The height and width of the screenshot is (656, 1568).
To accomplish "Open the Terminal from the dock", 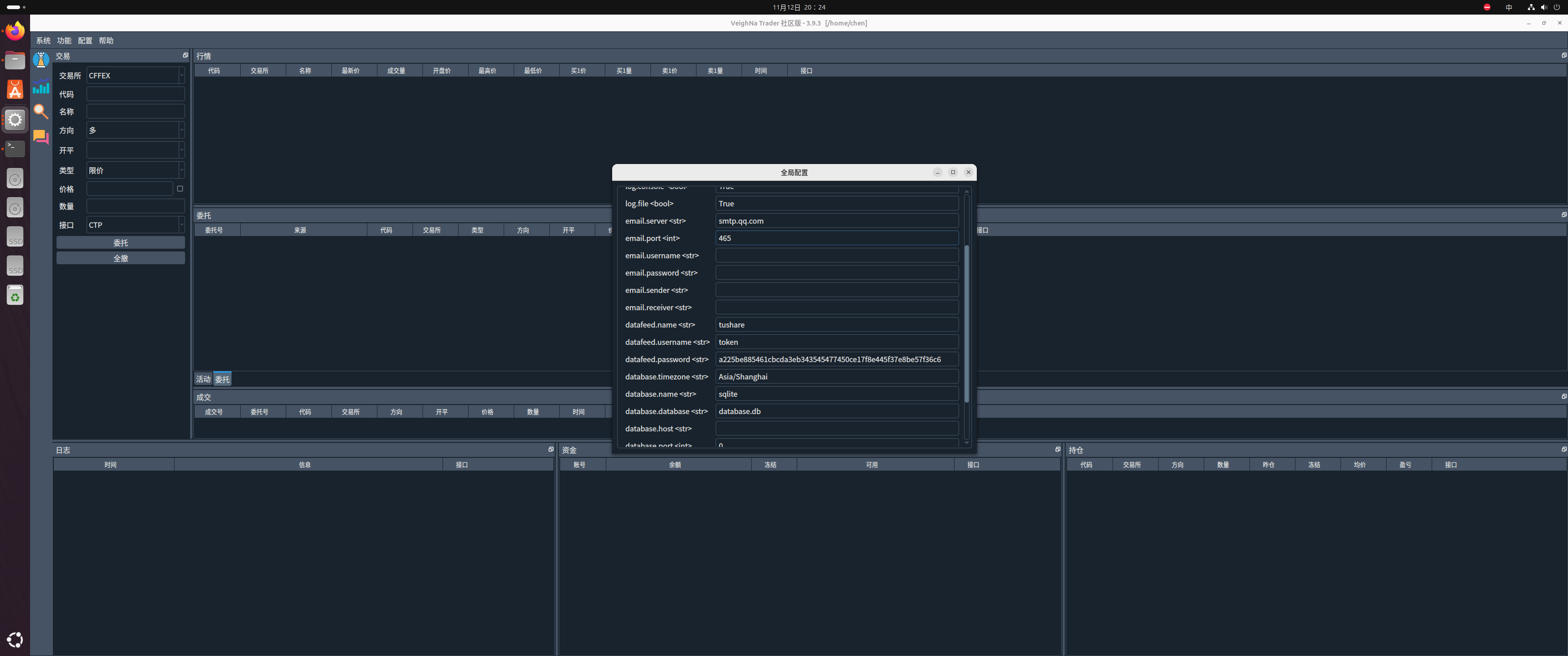I will tap(15, 149).
